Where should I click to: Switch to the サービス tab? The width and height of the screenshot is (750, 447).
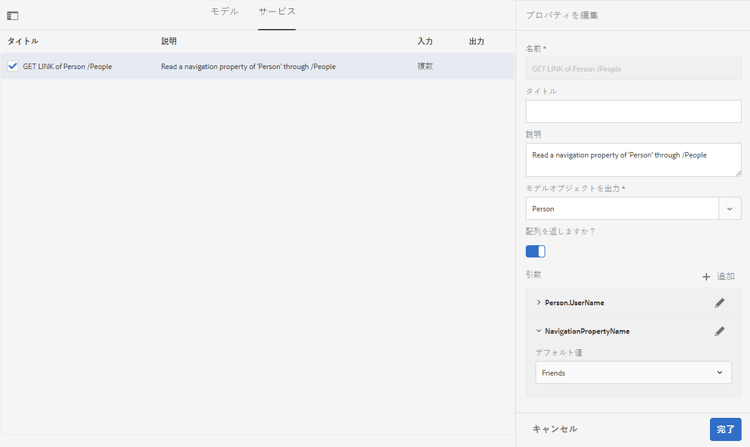[277, 11]
